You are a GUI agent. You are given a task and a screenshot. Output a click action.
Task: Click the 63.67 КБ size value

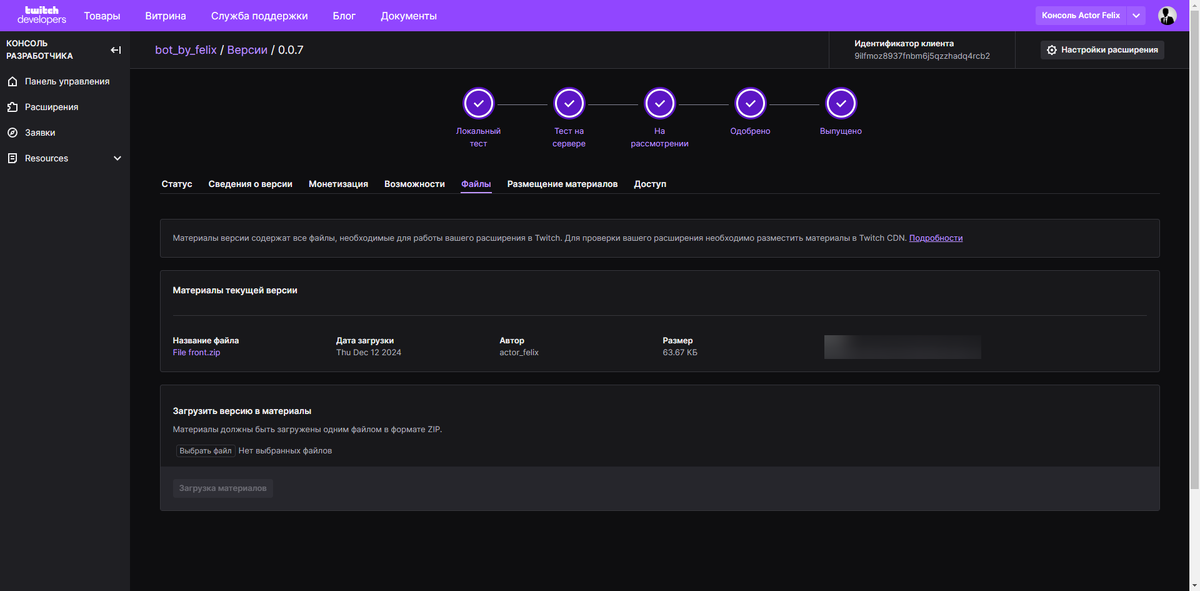click(680, 353)
